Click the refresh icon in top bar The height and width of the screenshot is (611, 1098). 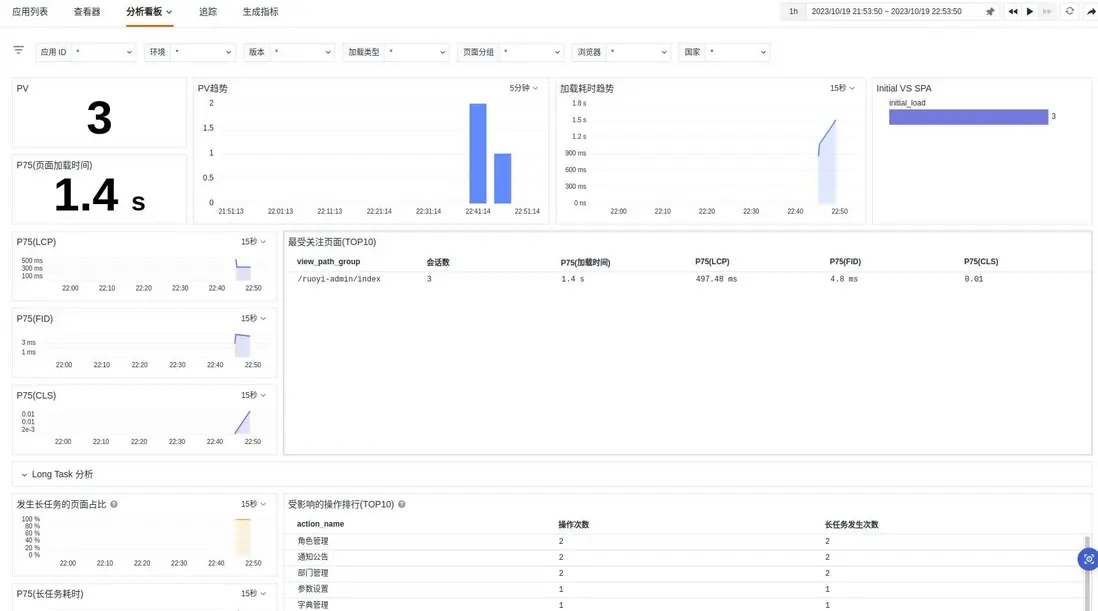tap(1069, 11)
